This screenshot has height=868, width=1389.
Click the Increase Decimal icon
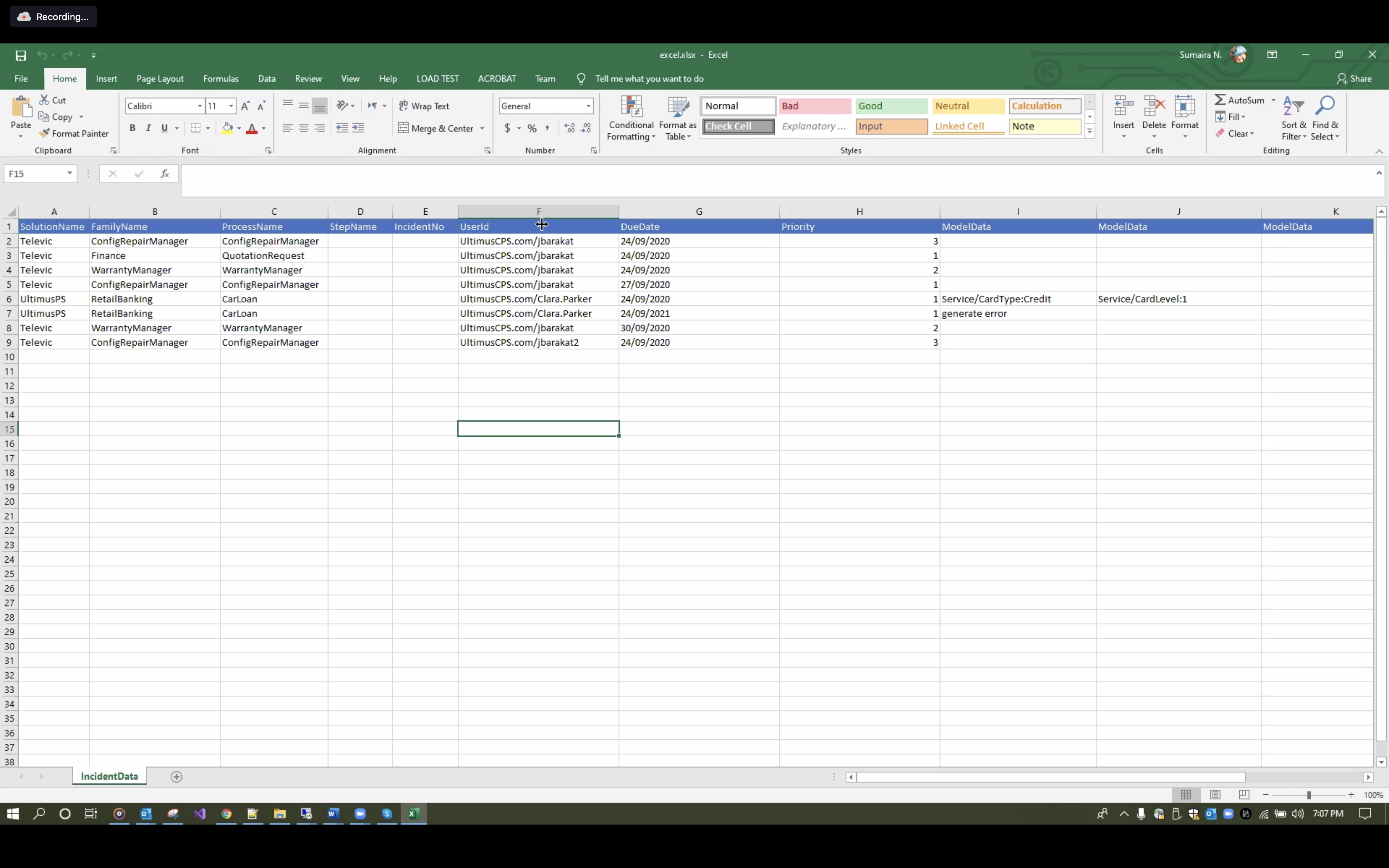(x=569, y=128)
